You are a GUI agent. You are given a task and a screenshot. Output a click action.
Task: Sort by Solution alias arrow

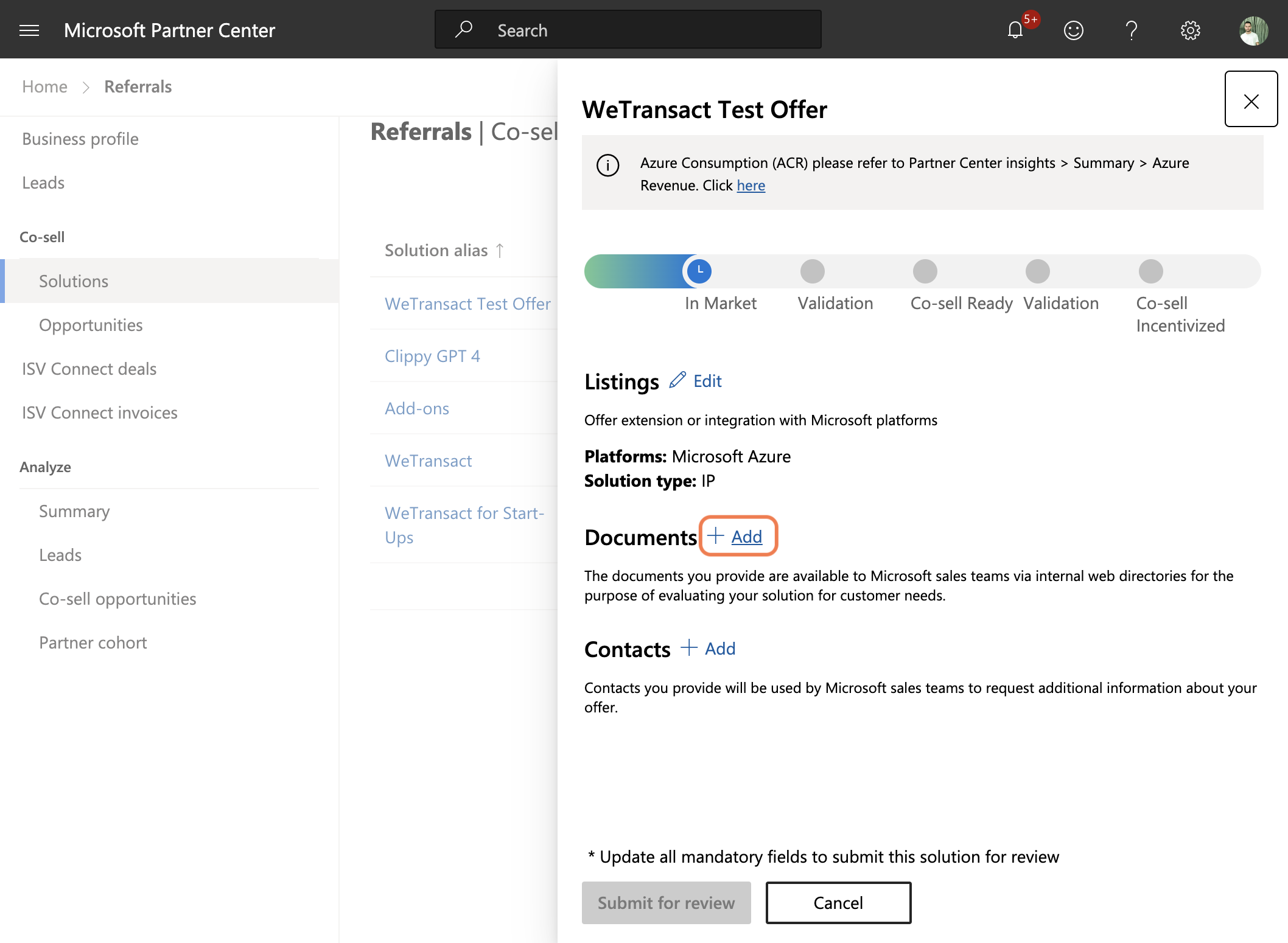point(500,250)
